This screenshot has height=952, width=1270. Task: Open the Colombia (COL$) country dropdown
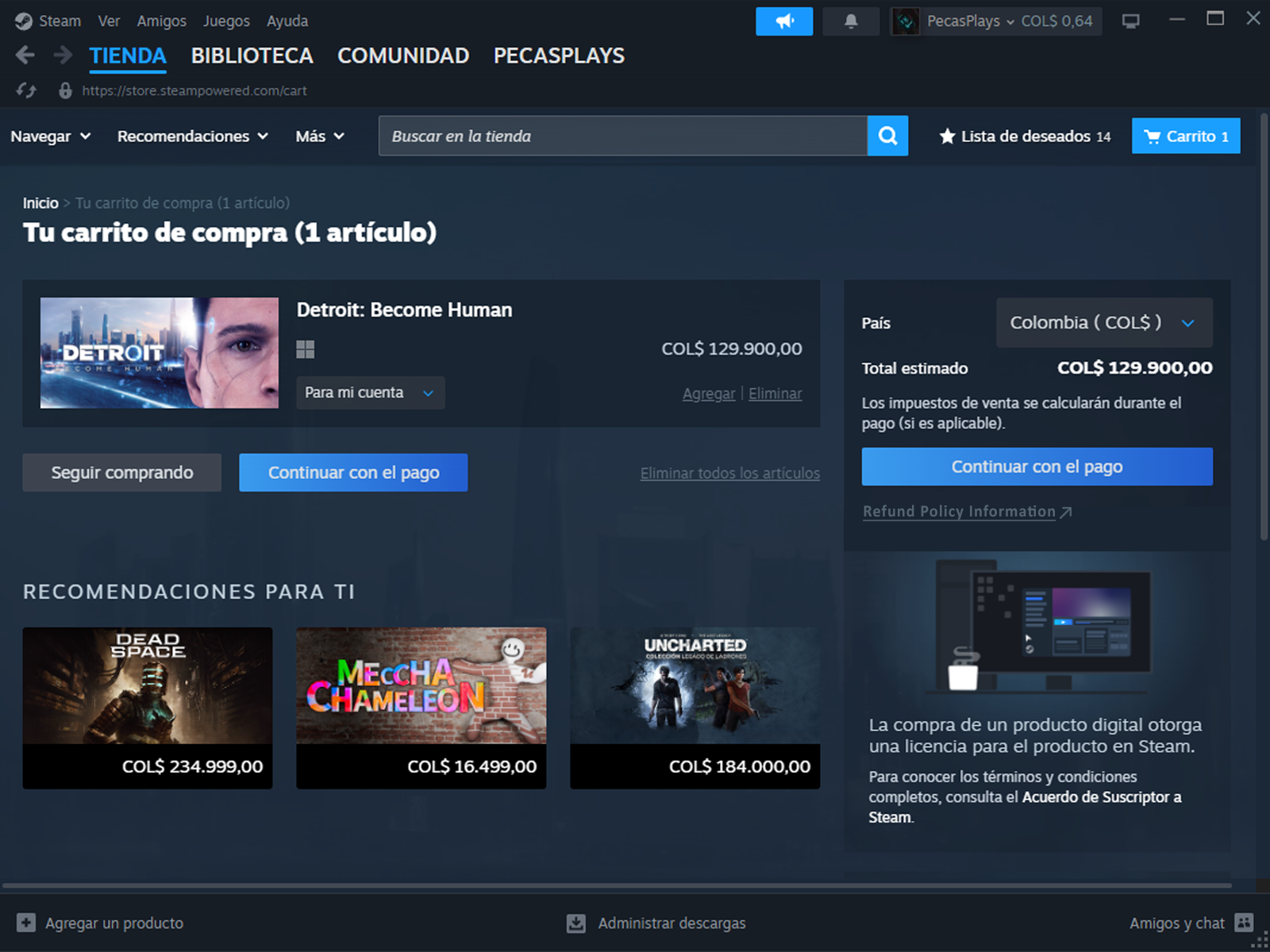[x=1104, y=322]
